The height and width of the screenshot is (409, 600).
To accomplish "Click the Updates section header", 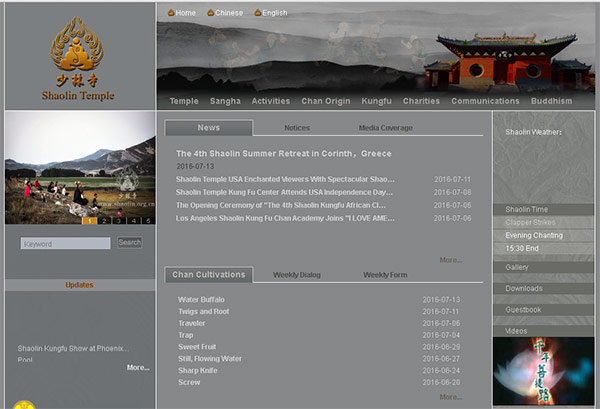I will [x=80, y=285].
